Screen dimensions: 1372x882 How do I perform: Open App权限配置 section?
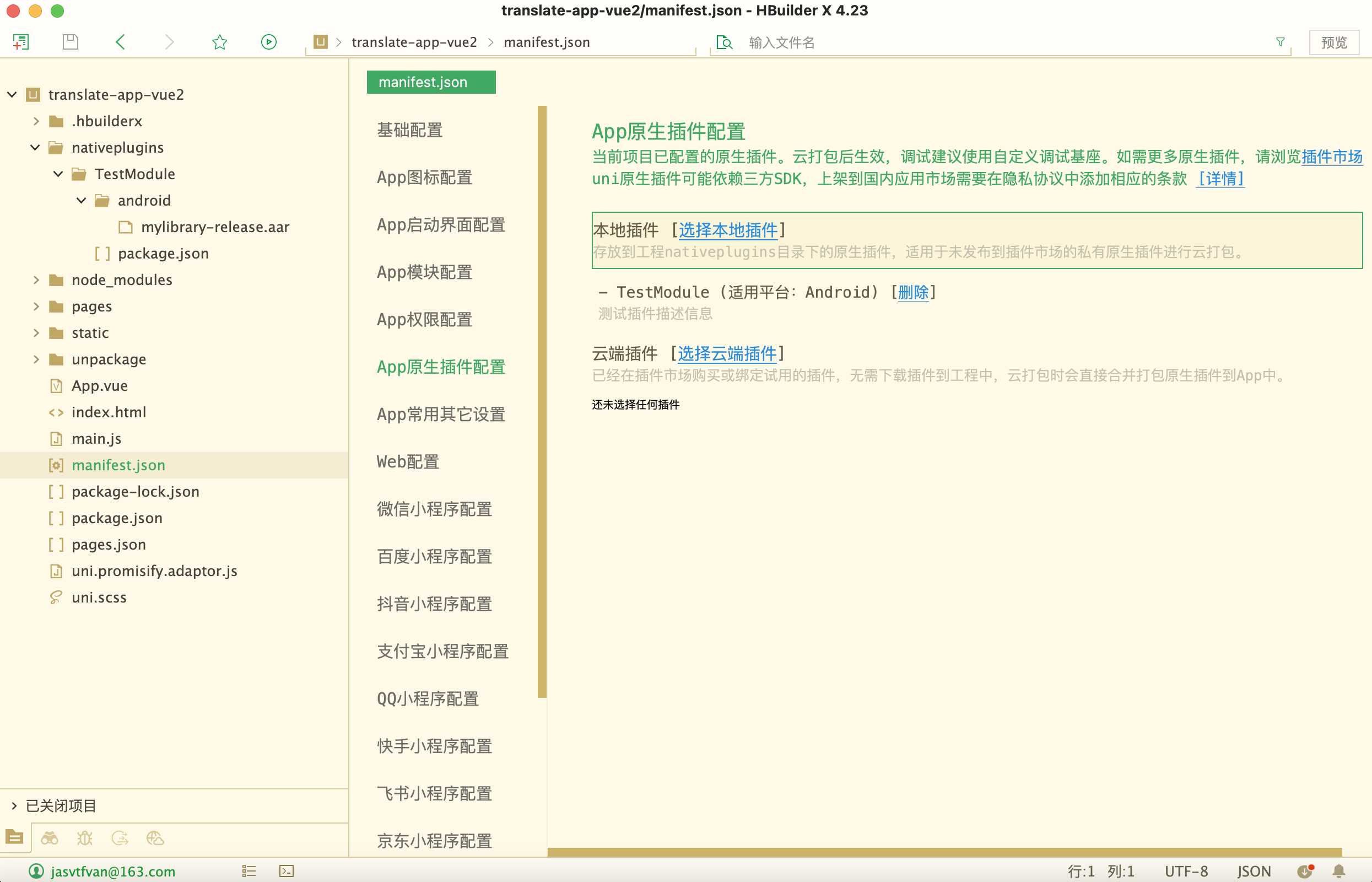[424, 320]
